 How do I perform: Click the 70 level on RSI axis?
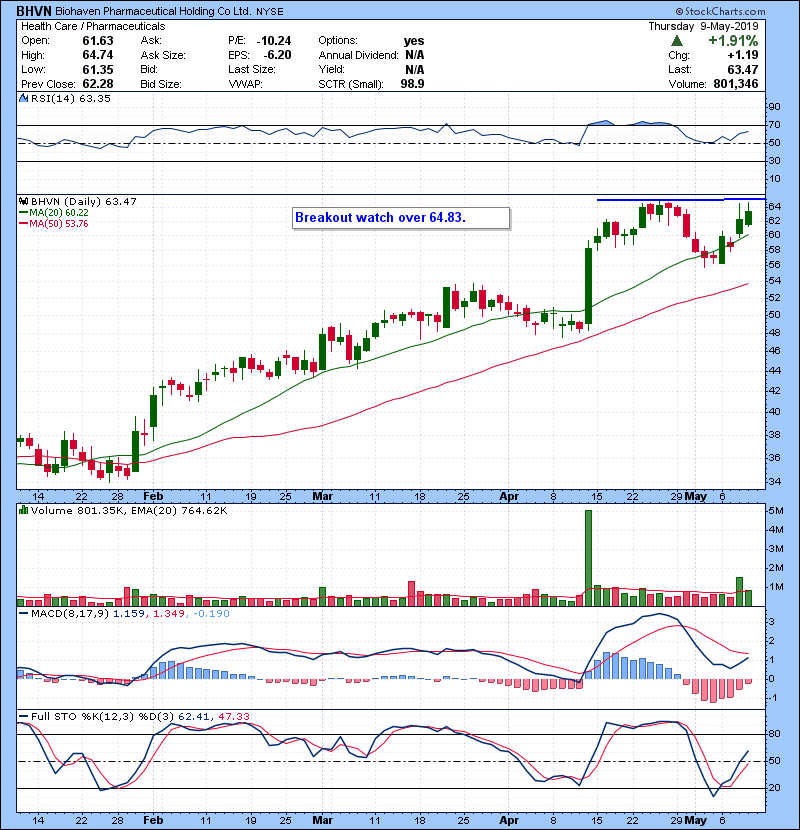click(x=774, y=125)
